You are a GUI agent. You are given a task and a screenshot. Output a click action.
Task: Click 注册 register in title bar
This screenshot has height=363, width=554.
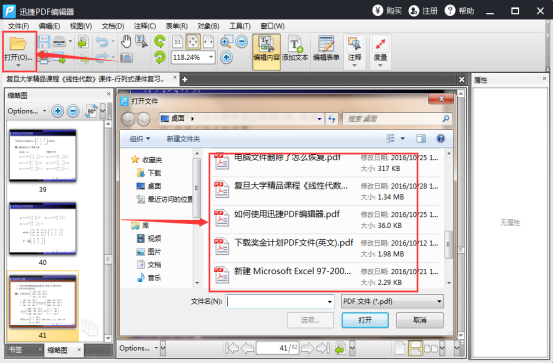[x=423, y=11]
